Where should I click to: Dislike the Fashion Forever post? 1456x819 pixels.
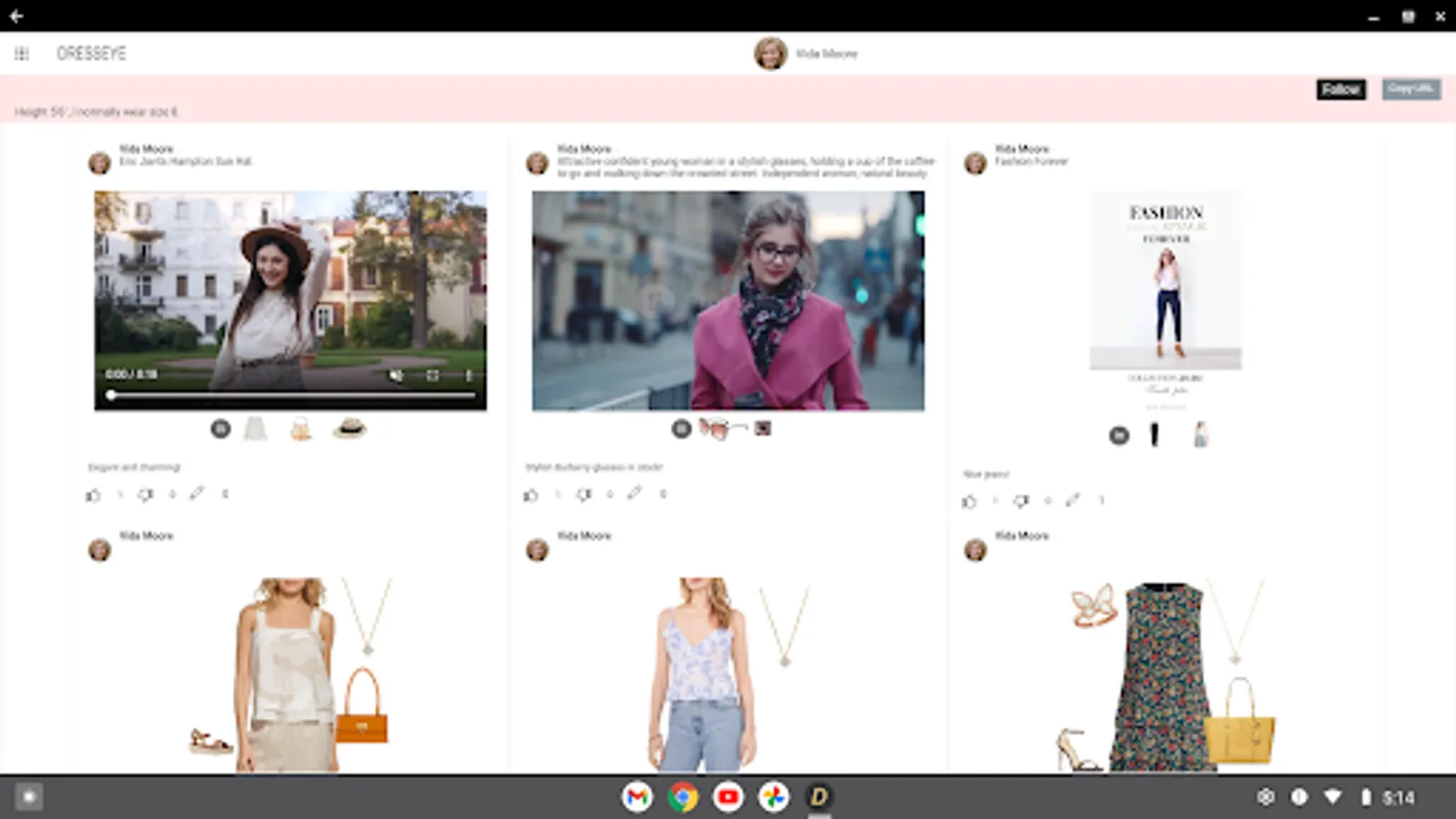[1021, 501]
